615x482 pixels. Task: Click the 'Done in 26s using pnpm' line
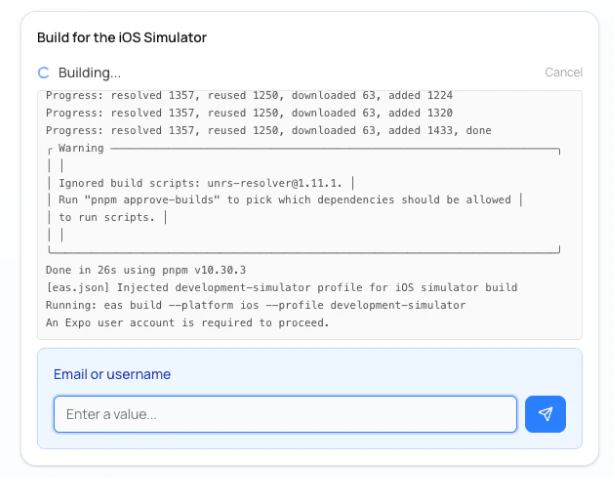coord(146,270)
